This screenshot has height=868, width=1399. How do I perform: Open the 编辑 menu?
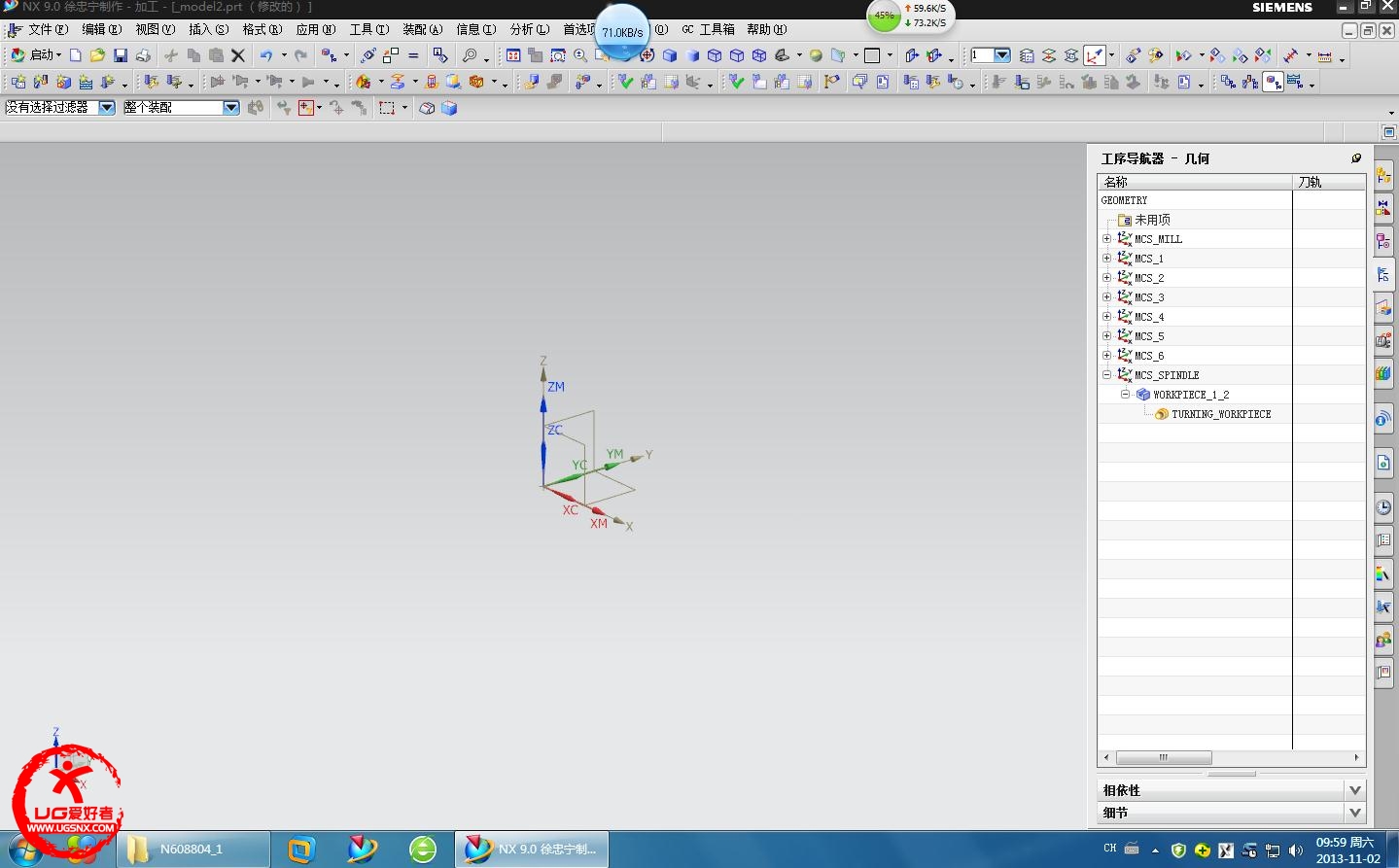101,29
